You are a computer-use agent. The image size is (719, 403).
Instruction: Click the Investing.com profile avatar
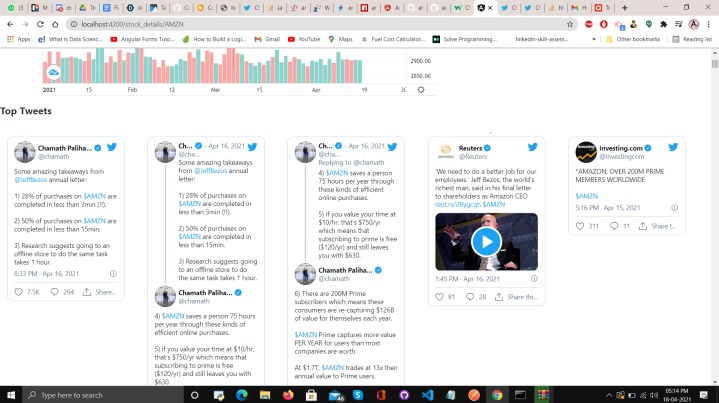(x=586, y=152)
